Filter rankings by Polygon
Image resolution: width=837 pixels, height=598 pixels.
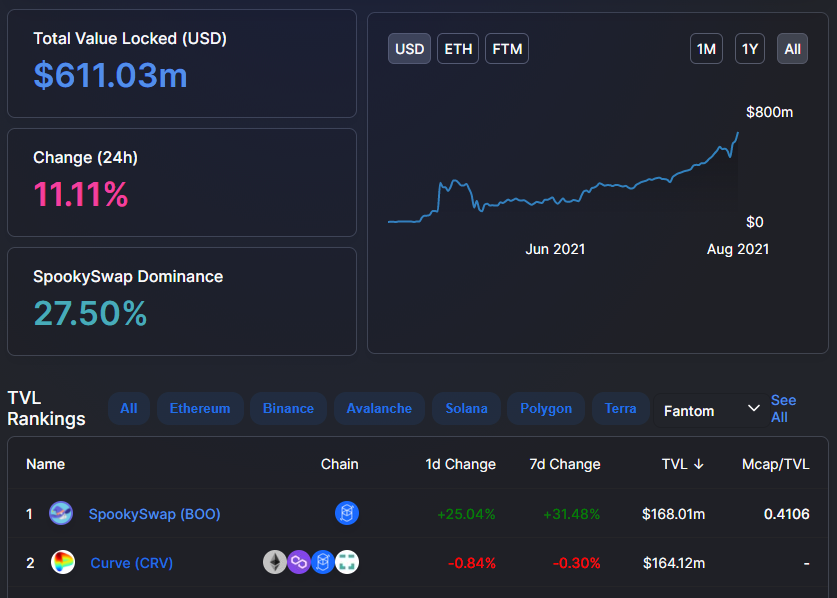546,408
